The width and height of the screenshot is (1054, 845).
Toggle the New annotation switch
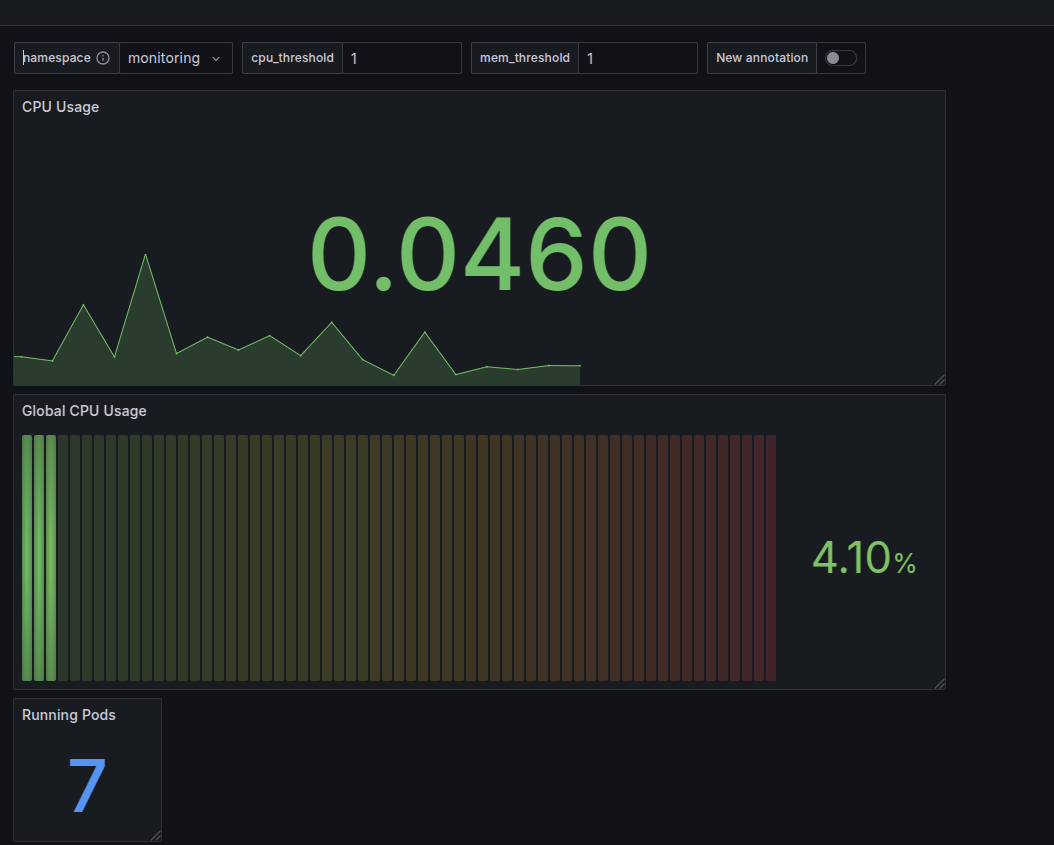coord(840,58)
